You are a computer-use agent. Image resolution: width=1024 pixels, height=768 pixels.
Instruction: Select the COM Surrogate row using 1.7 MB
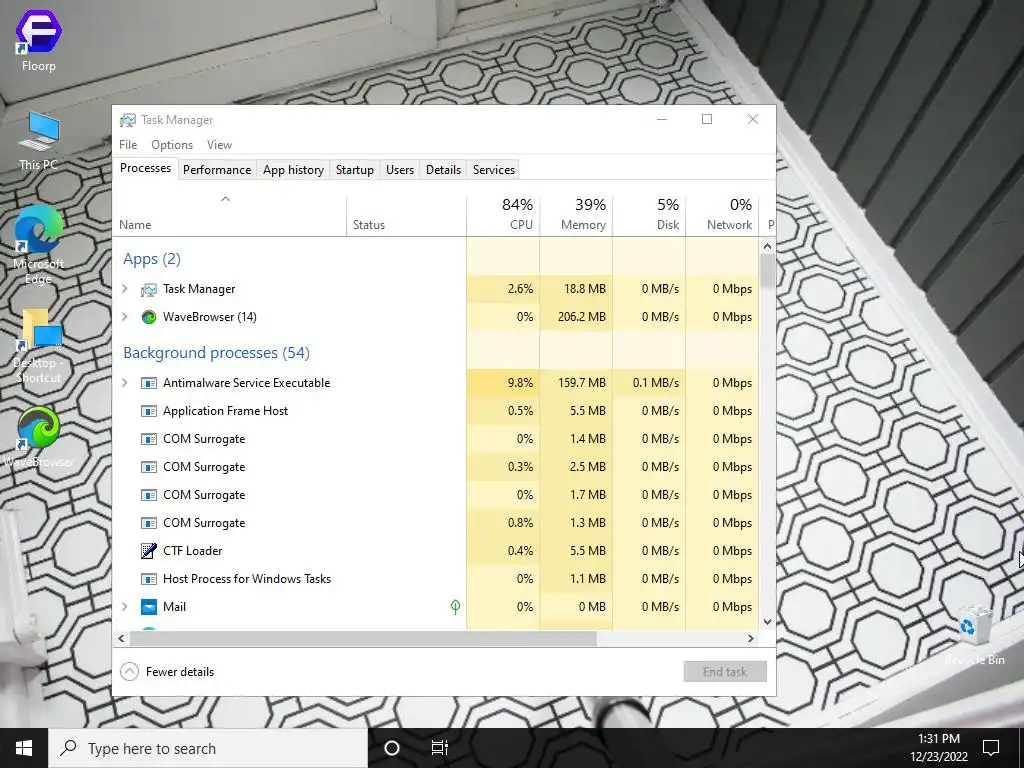(x=436, y=495)
